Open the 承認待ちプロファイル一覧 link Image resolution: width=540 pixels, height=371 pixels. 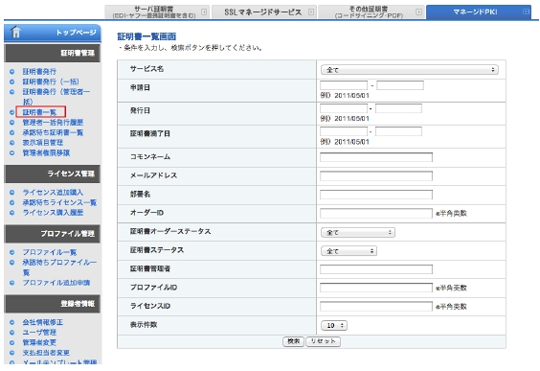click(60, 267)
